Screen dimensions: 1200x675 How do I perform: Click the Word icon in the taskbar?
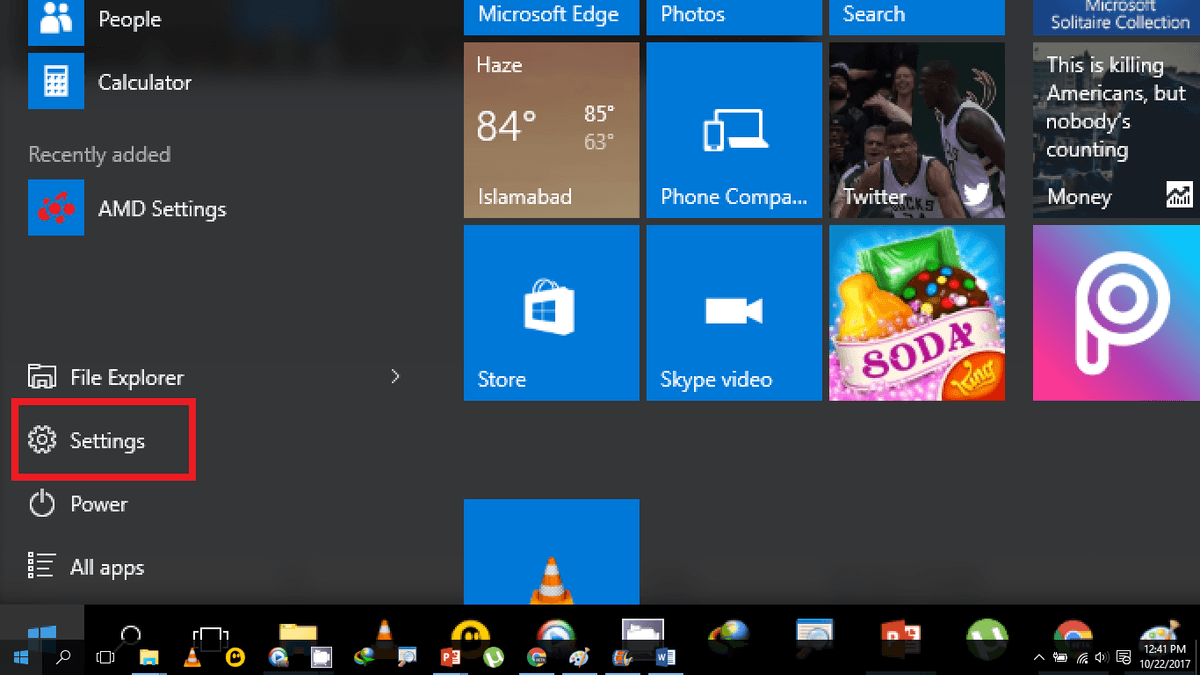(x=665, y=657)
